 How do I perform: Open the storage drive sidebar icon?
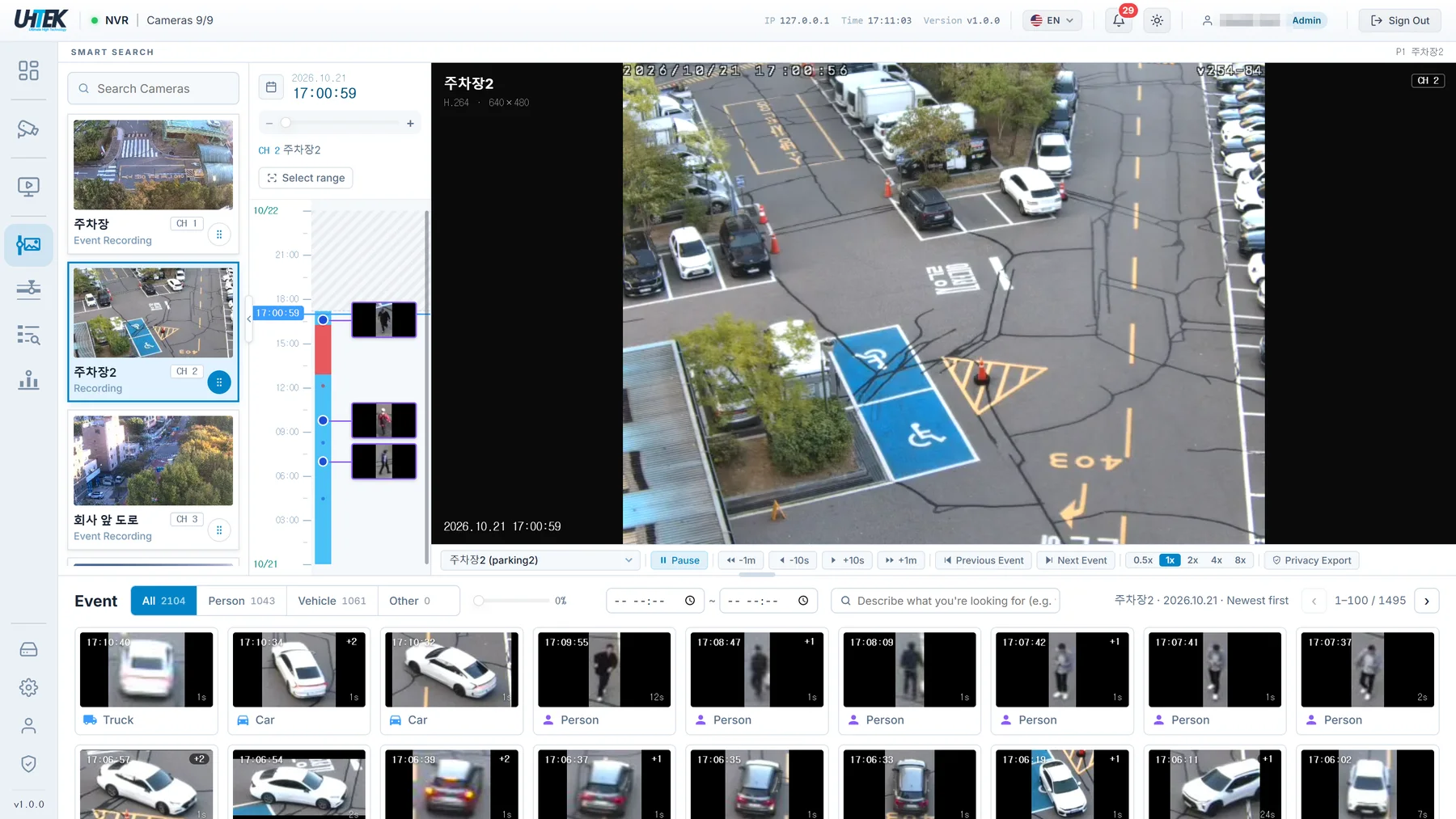[28, 649]
